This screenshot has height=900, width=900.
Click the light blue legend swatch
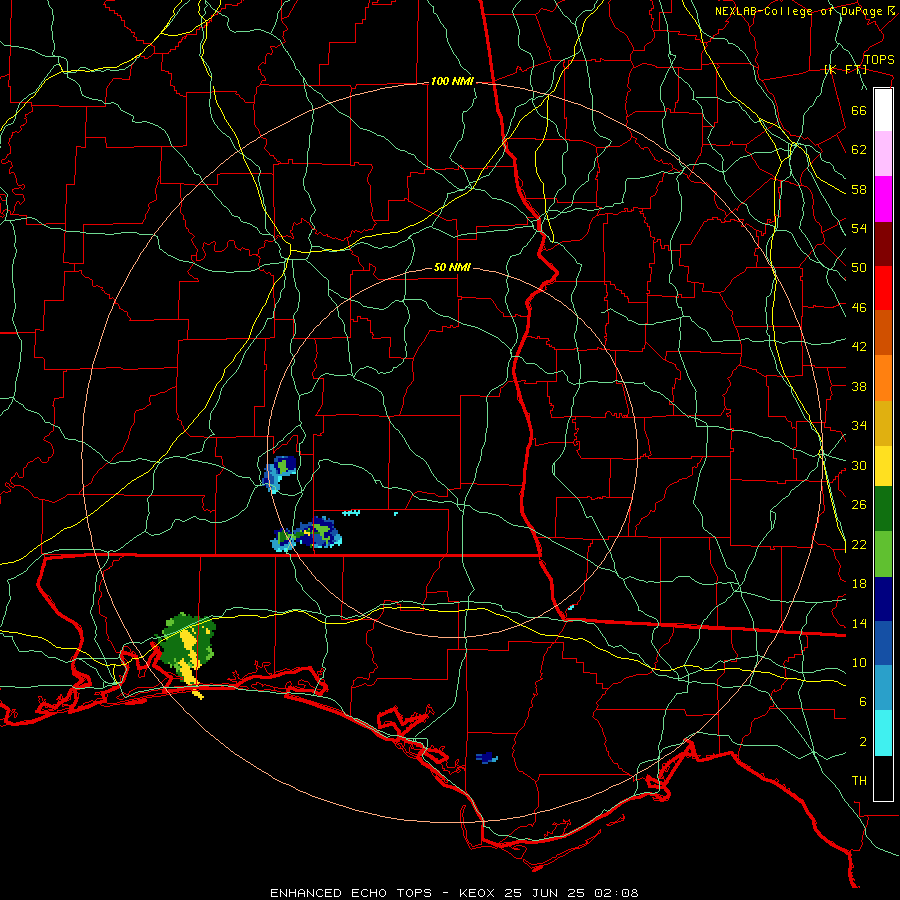pos(883,688)
